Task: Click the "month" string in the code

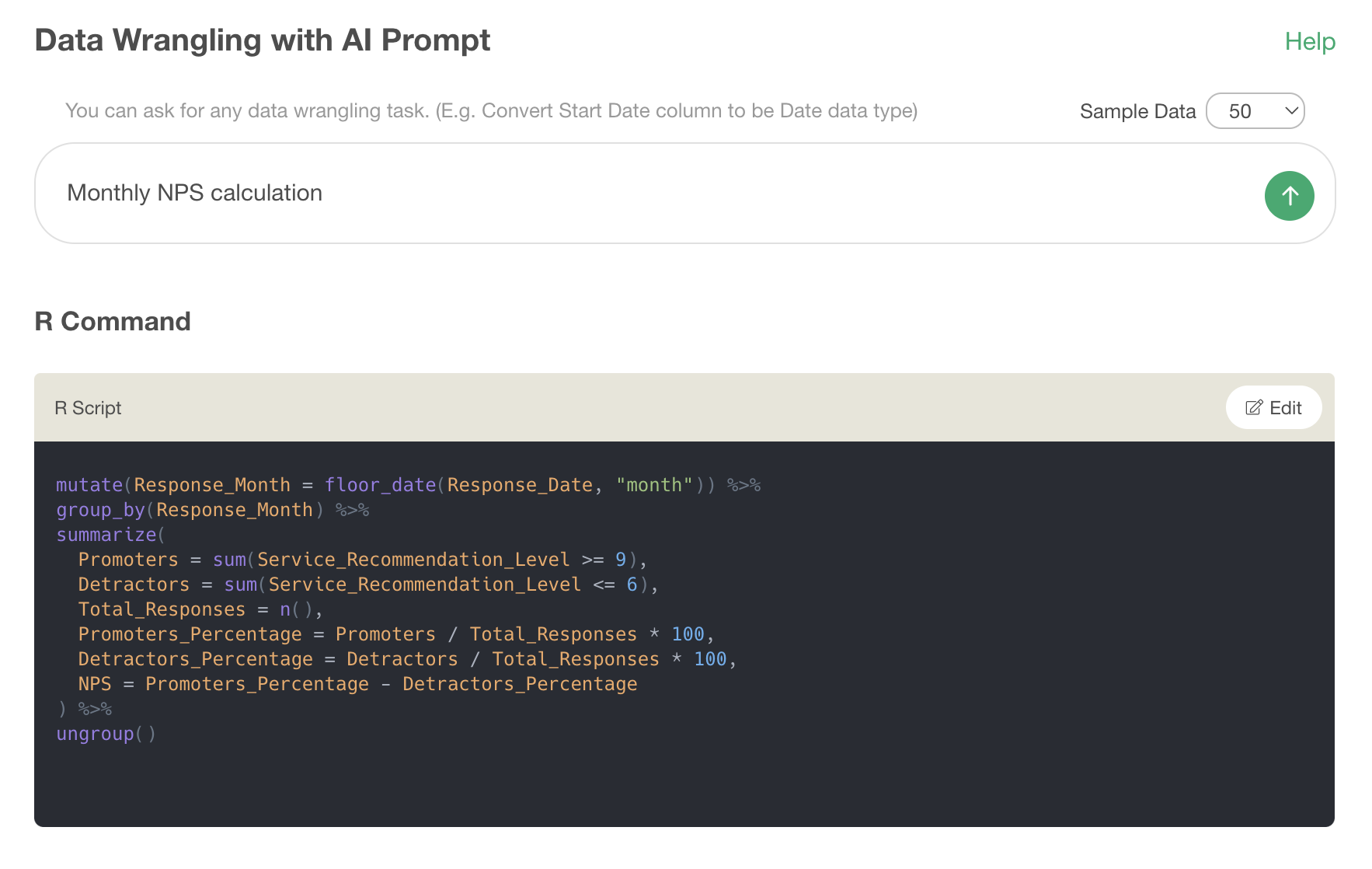Action: (x=654, y=485)
